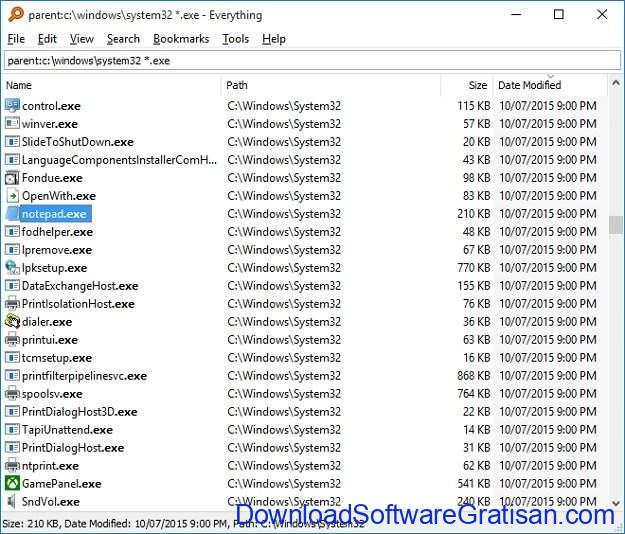625x534 pixels.
Task: Click the DataExchangeHost.exe file icon
Action: coord(12,286)
